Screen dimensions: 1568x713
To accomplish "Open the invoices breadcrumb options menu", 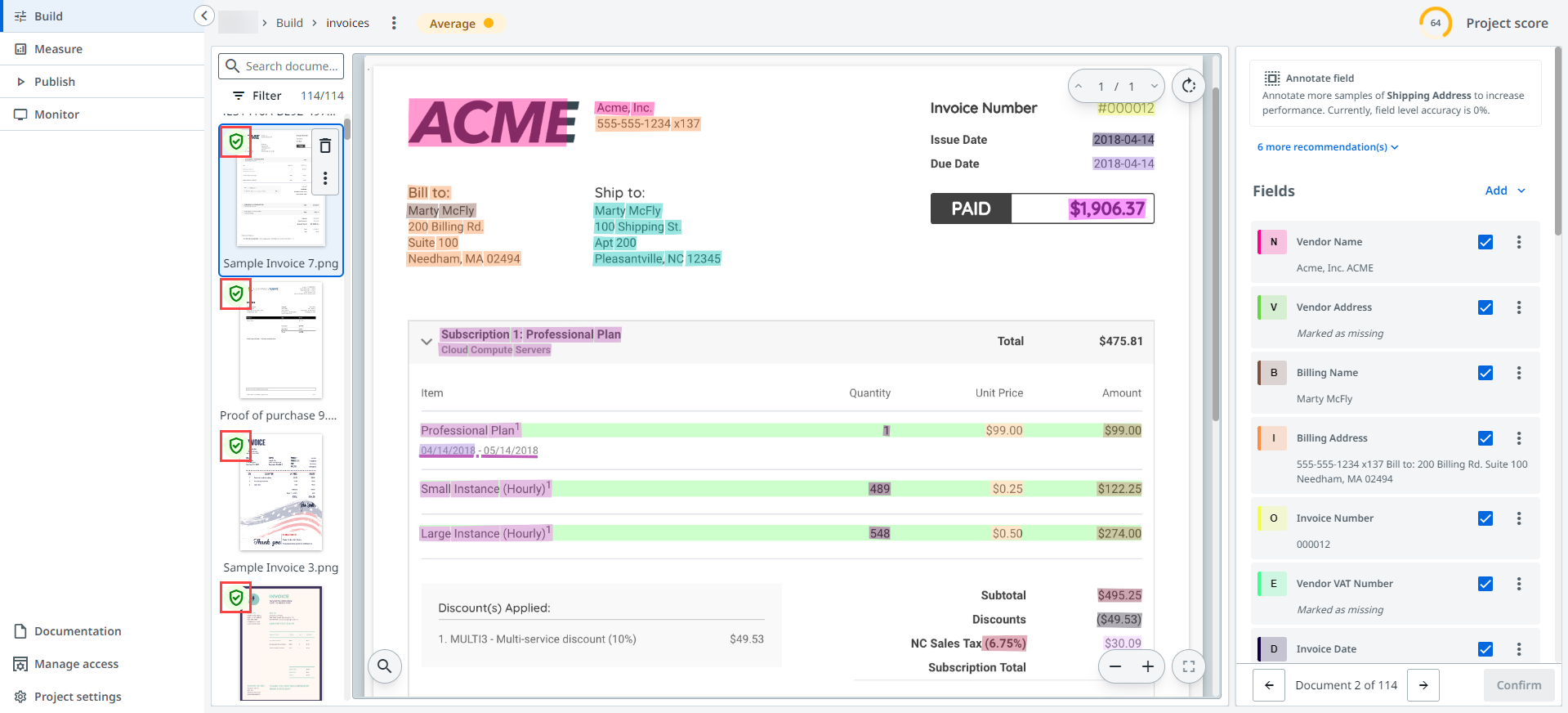I will coord(394,23).
